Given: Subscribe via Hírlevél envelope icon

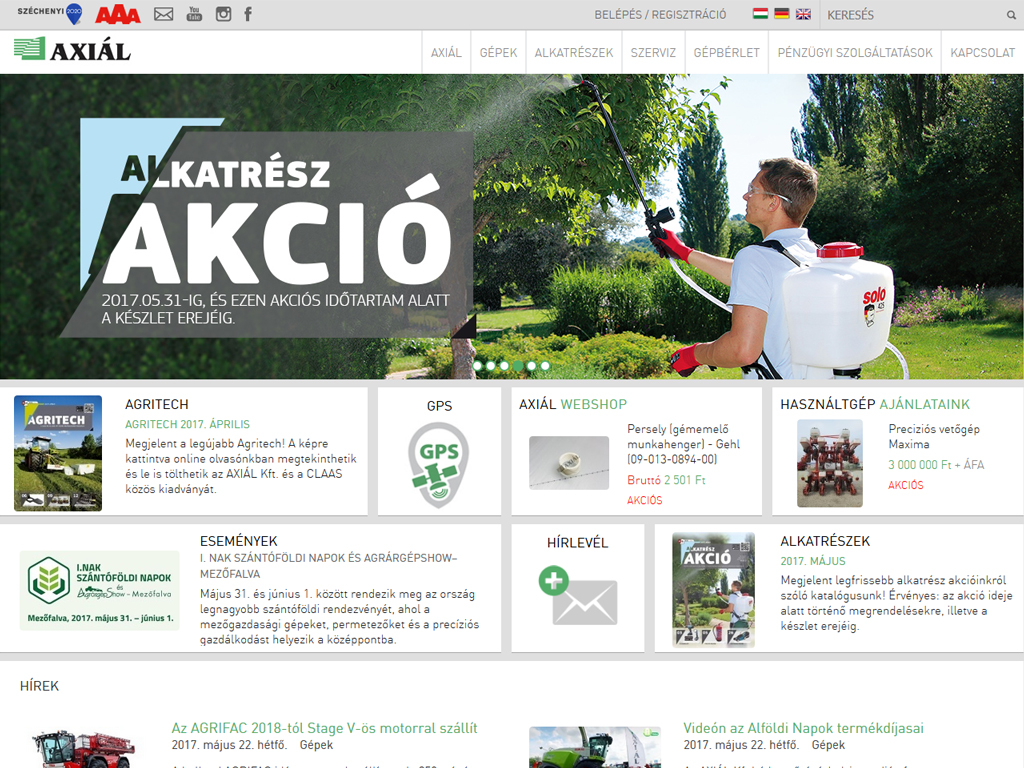Looking at the screenshot, I should tap(578, 594).
